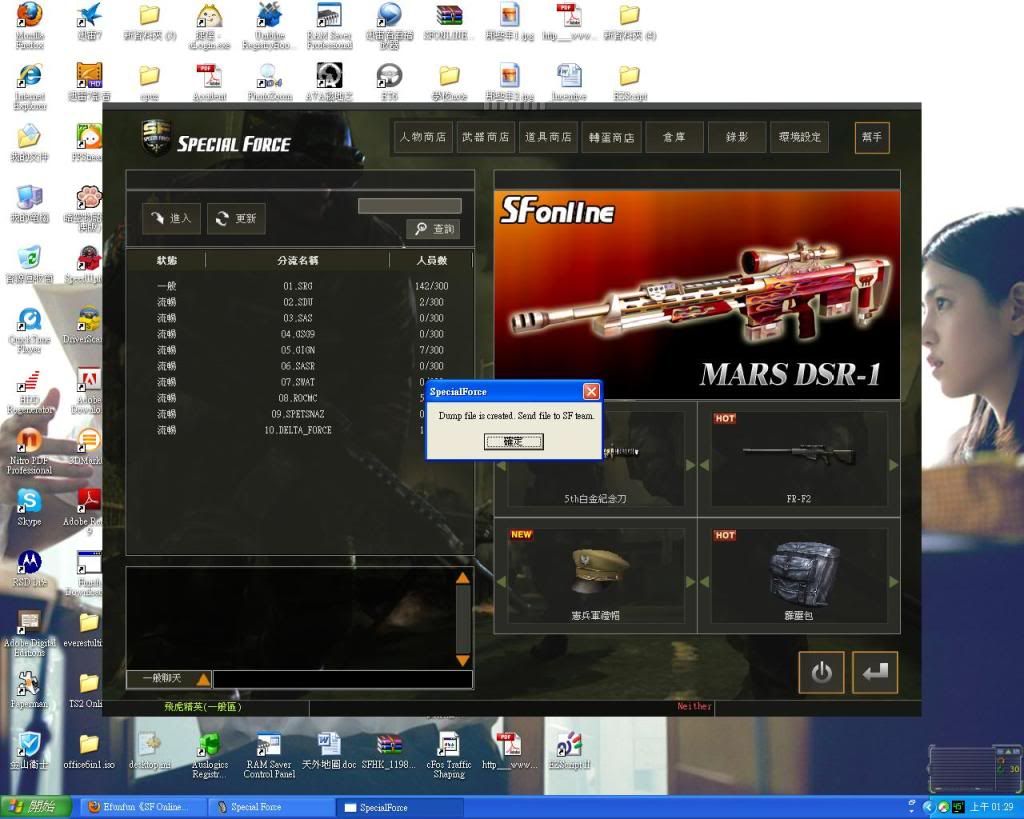Screen dimensions: 1024x819
Task: Click the chat message input box
Action: point(343,679)
